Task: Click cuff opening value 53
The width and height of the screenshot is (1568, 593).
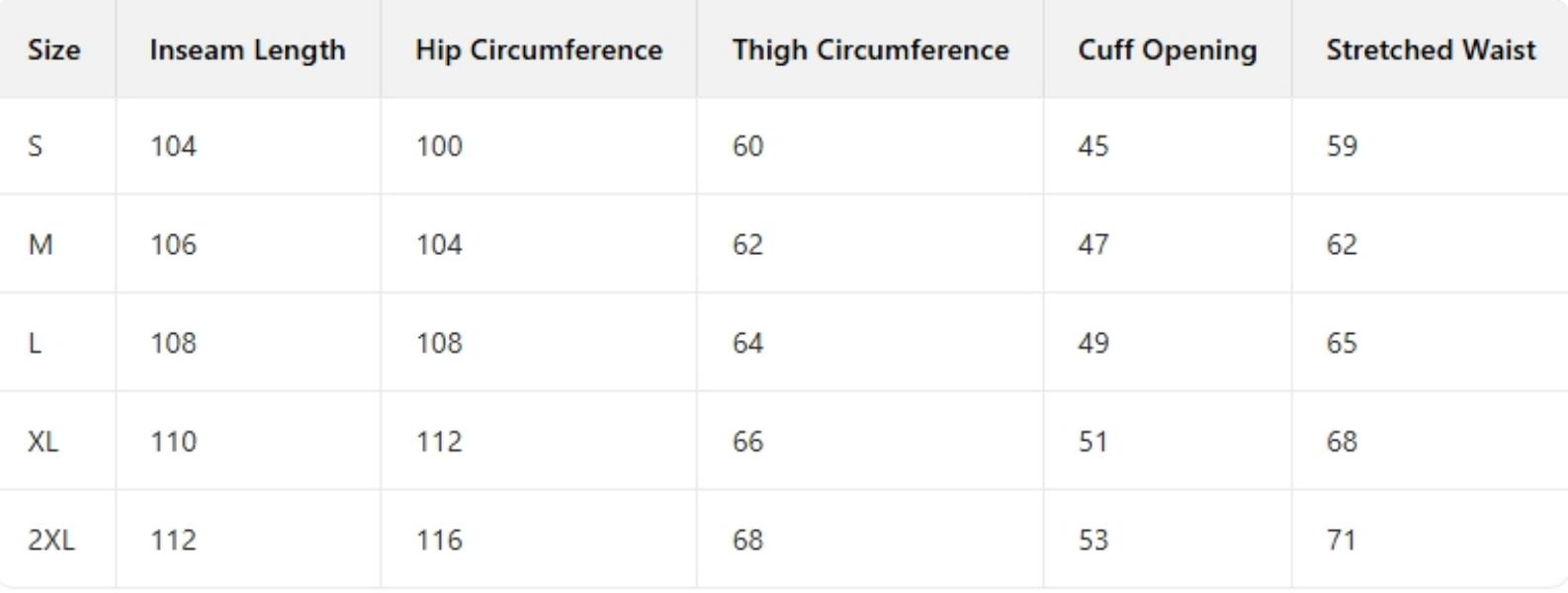Action: pos(1093,540)
